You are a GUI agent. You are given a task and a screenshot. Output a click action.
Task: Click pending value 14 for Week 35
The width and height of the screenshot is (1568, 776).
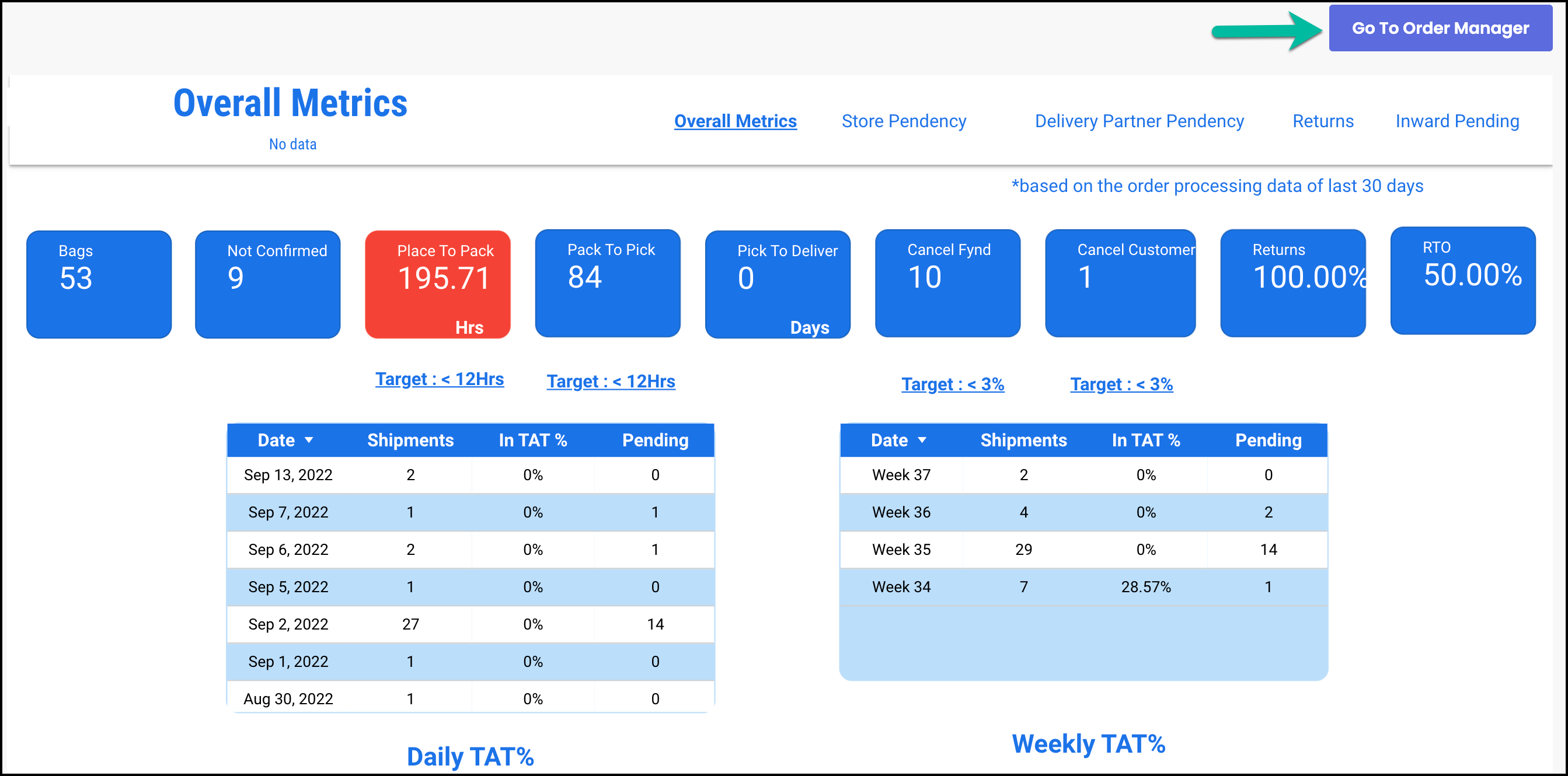click(1268, 549)
